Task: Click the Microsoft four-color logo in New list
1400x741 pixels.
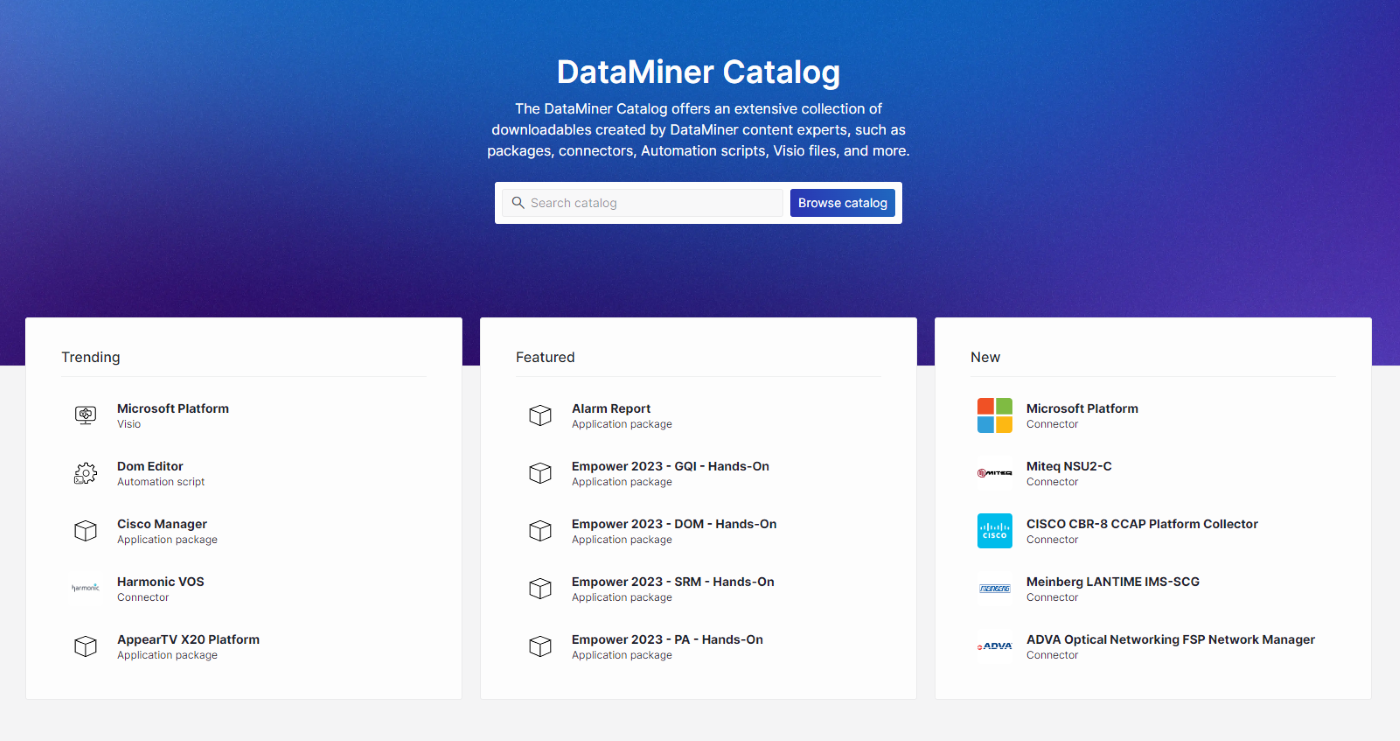Action: click(995, 415)
